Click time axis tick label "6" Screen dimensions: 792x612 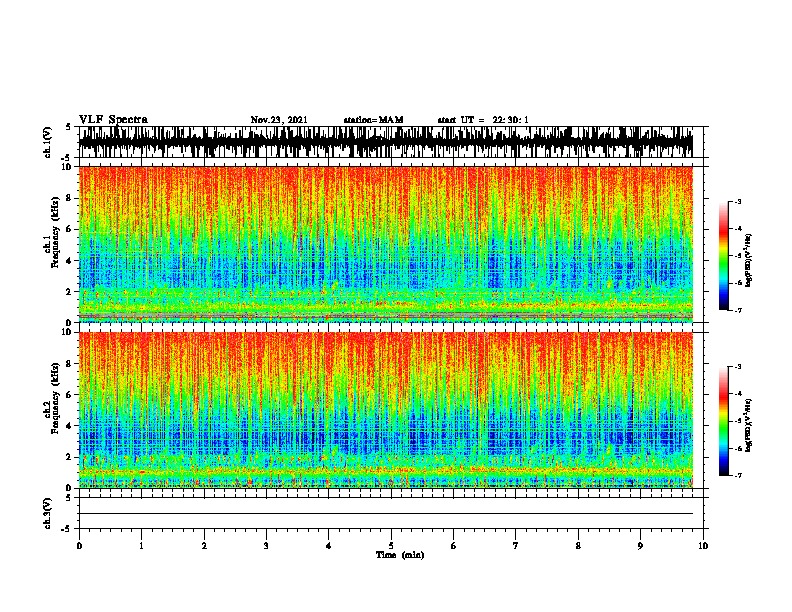[453, 545]
